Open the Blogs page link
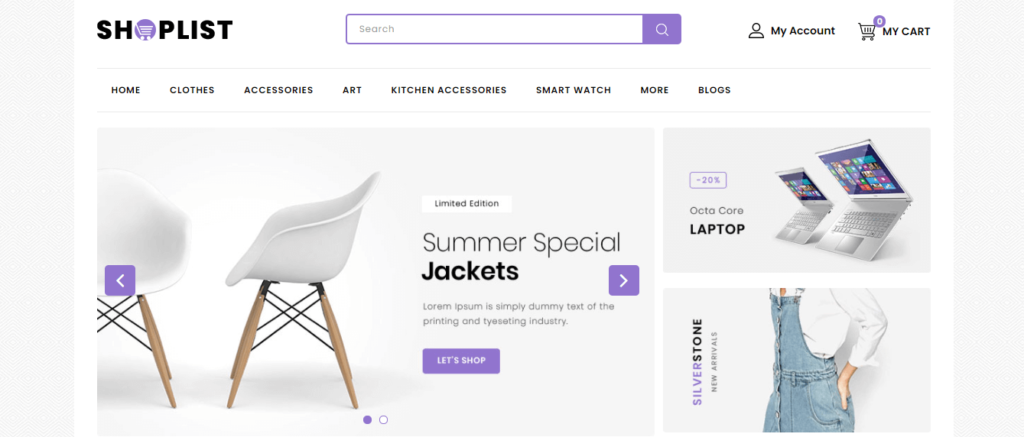 (x=714, y=90)
